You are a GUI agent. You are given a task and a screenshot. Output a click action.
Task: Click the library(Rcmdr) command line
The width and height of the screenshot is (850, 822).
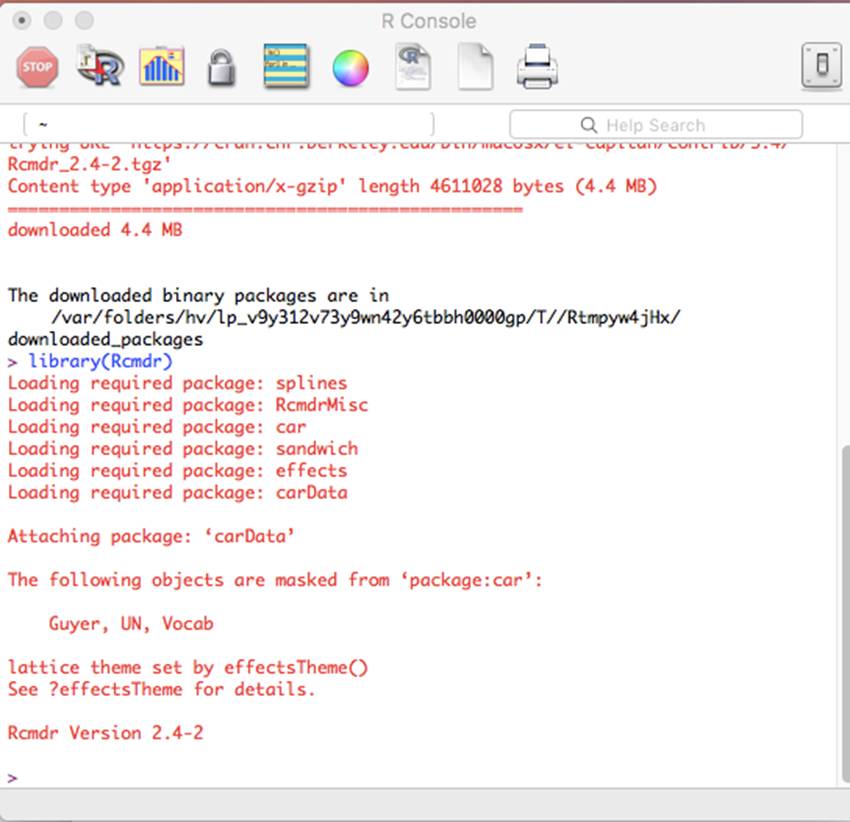coord(100,361)
